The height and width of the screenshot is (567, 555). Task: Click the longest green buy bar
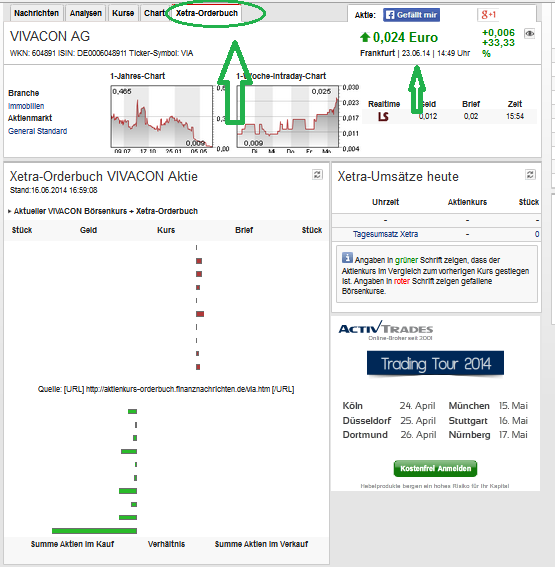tap(94, 531)
